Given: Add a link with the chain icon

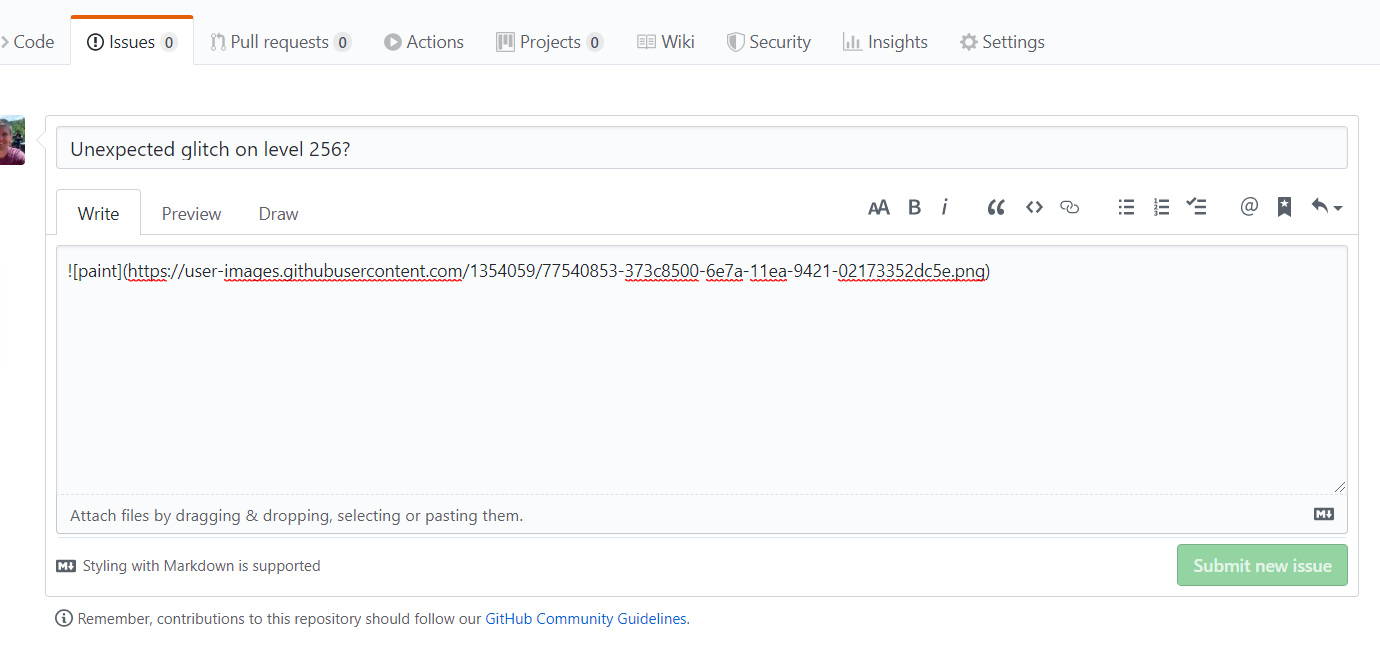Looking at the screenshot, I should [1070, 208].
